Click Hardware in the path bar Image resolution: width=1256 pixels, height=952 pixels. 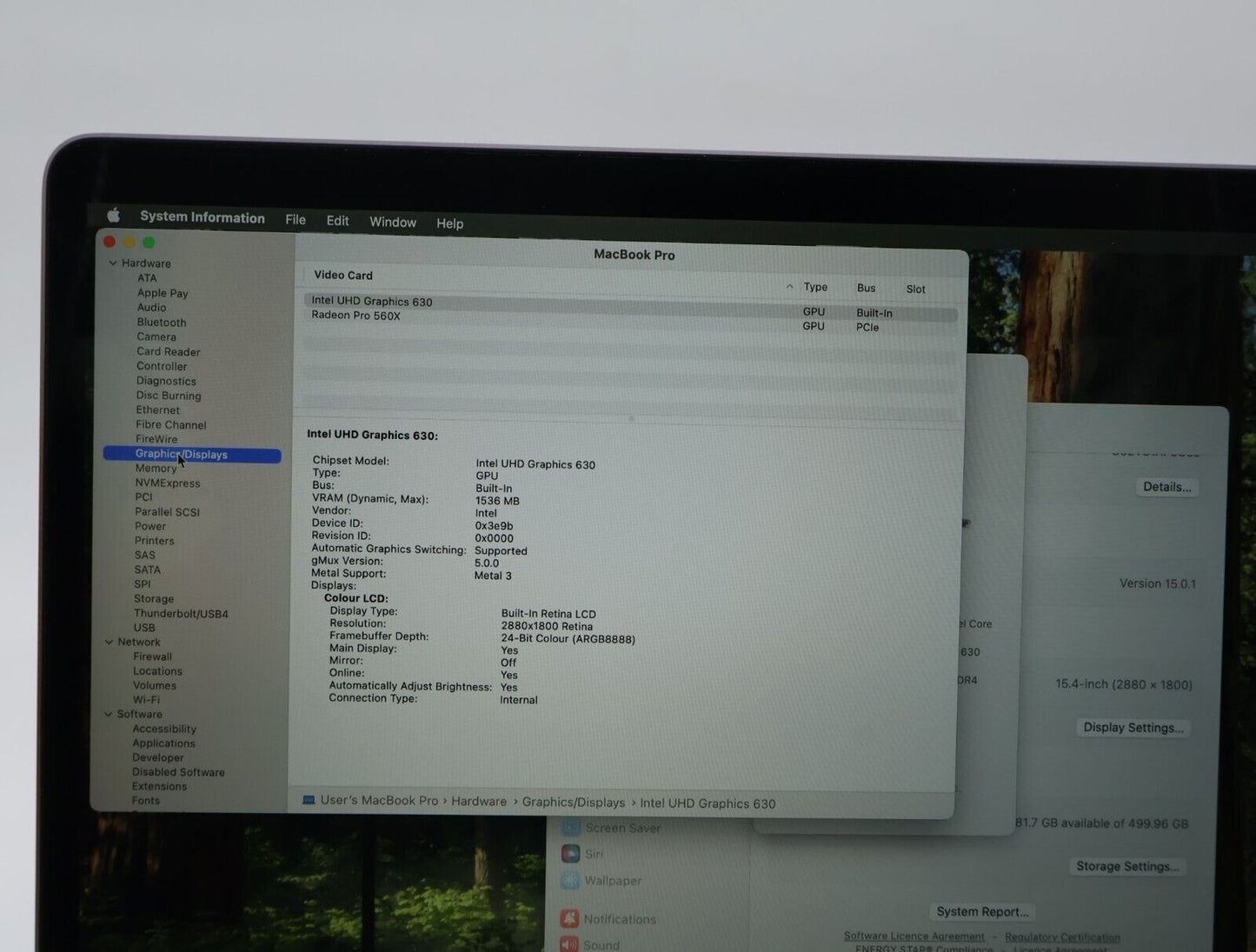tap(479, 802)
